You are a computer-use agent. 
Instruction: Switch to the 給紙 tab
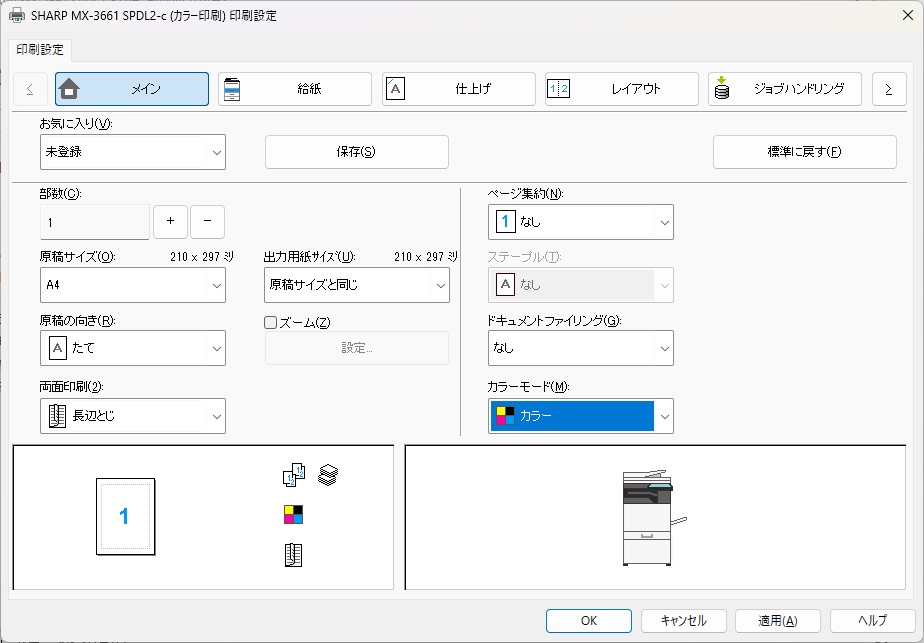point(295,89)
